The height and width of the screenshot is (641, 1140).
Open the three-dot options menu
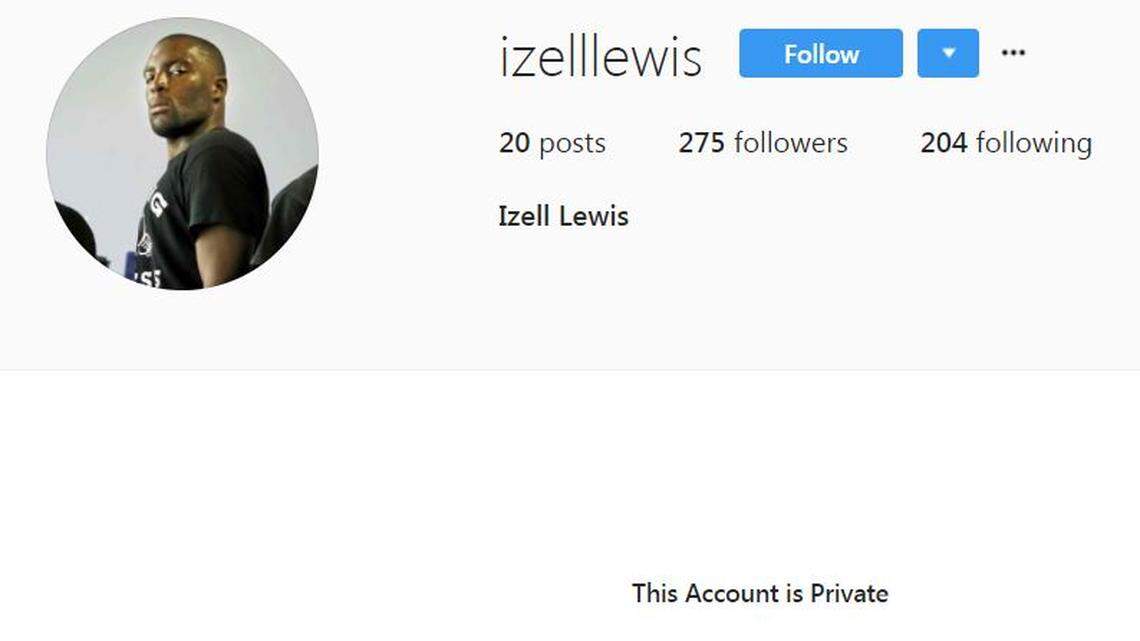pos(1013,52)
